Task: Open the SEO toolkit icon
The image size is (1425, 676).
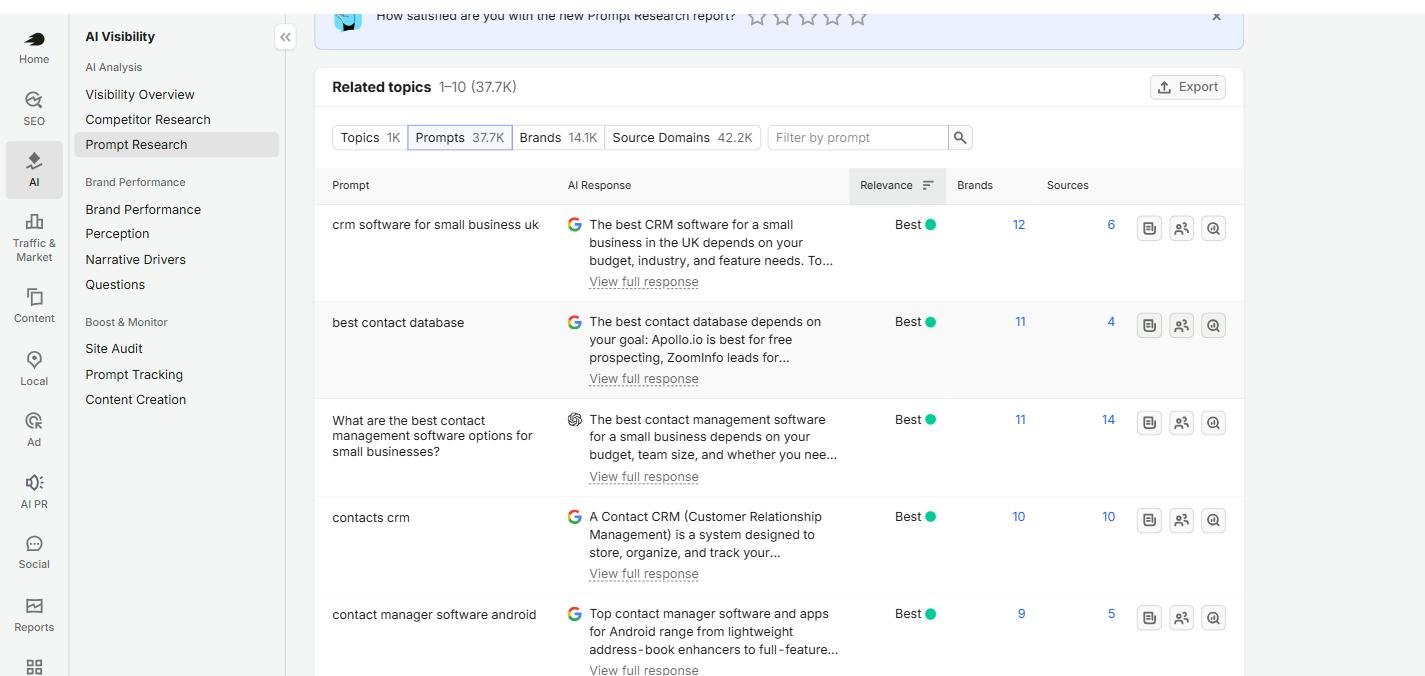Action: [34, 109]
